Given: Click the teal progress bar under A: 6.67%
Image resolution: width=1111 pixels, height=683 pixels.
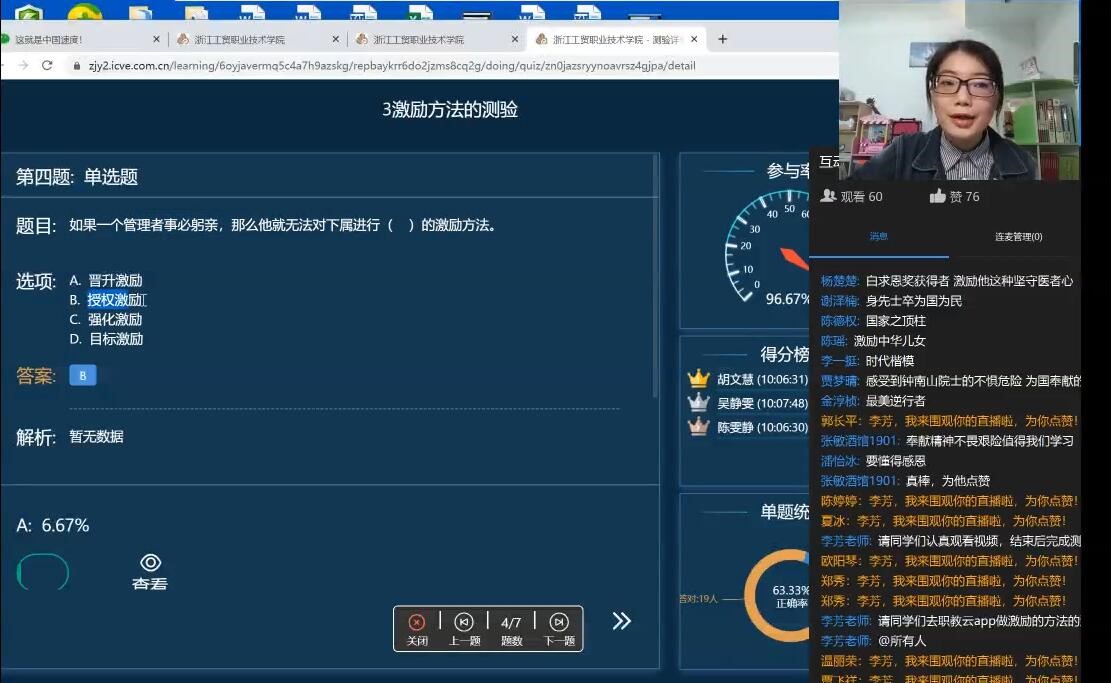Looking at the screenshot, I should [43, 572].
